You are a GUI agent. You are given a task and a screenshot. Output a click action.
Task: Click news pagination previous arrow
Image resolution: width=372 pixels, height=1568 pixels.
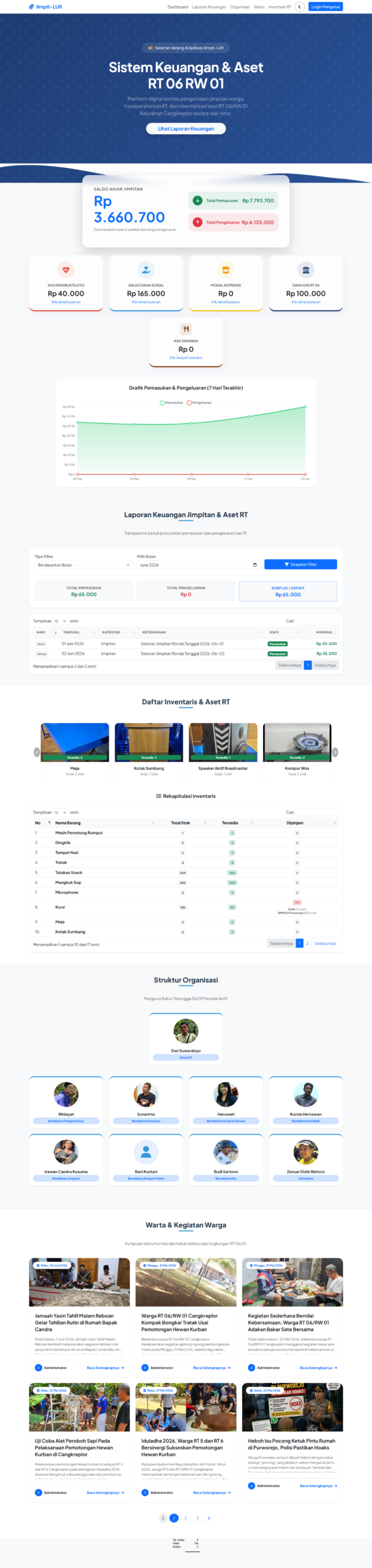point(163,1518)
